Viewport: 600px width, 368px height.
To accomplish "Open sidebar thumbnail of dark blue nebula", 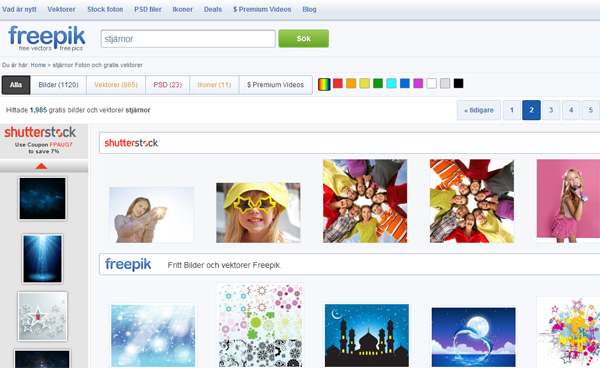I will coord(42,199).
